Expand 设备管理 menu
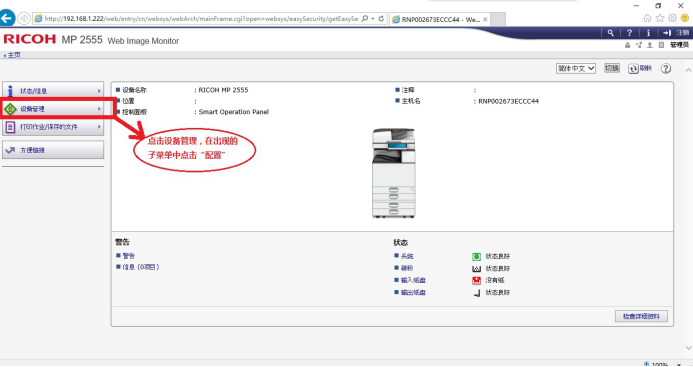Screen dimensions: 693x367 (53, 109)
